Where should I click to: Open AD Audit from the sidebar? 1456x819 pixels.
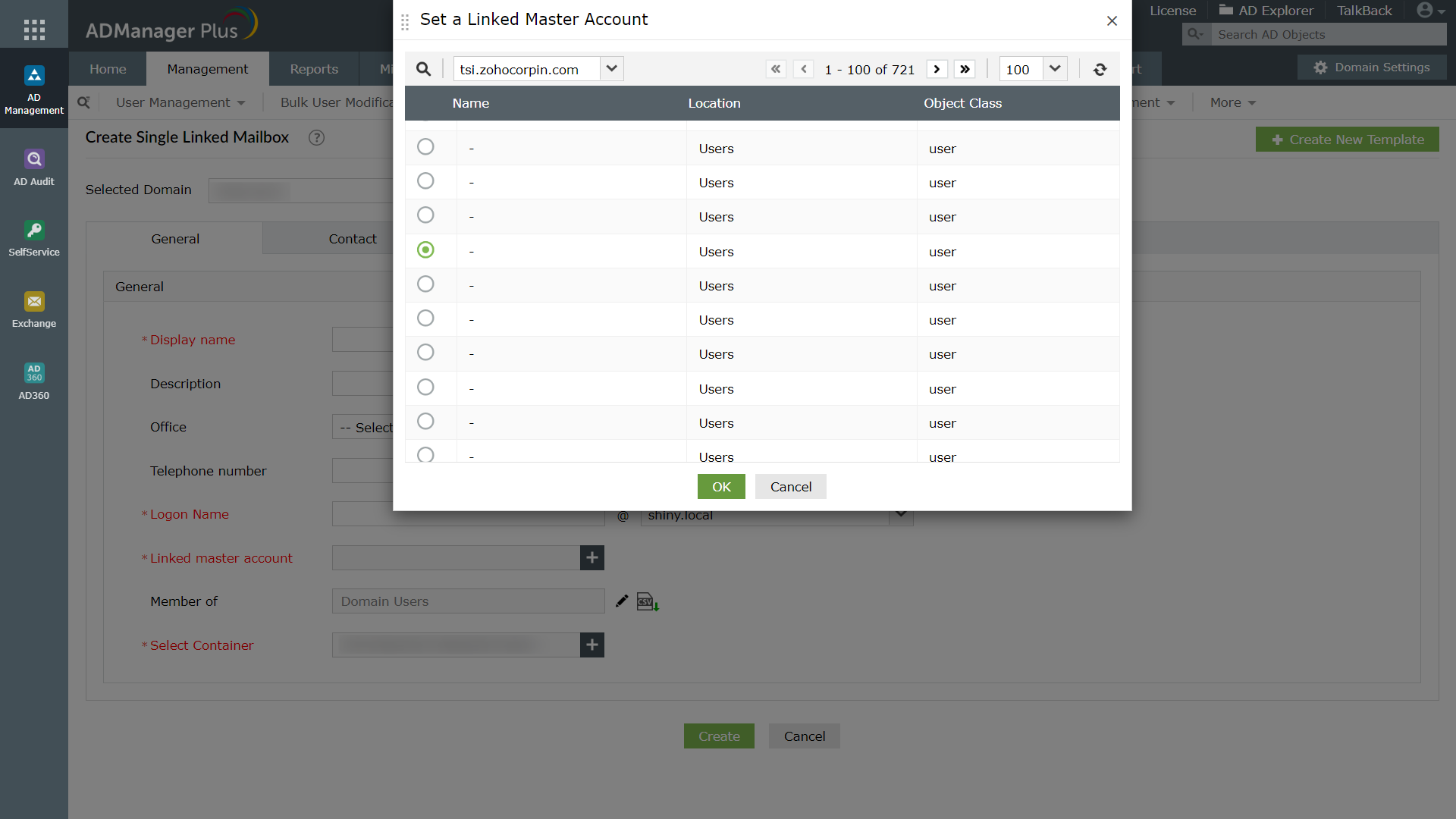34,167
